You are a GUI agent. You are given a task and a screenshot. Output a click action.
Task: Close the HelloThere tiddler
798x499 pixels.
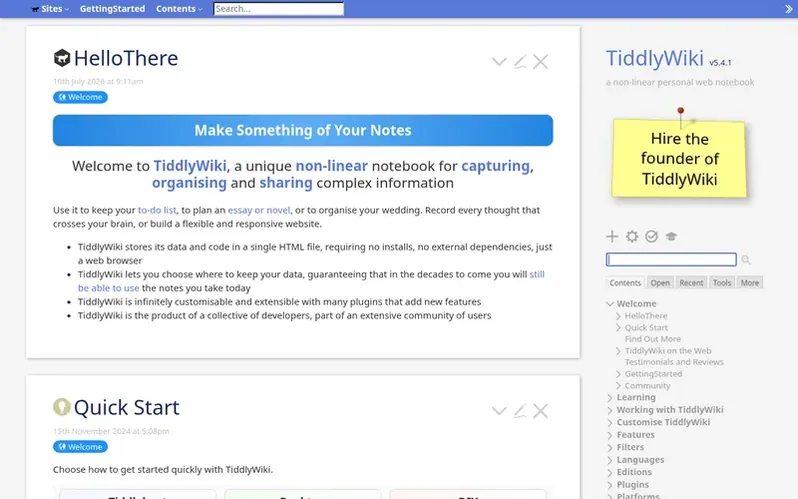point(540,62)
